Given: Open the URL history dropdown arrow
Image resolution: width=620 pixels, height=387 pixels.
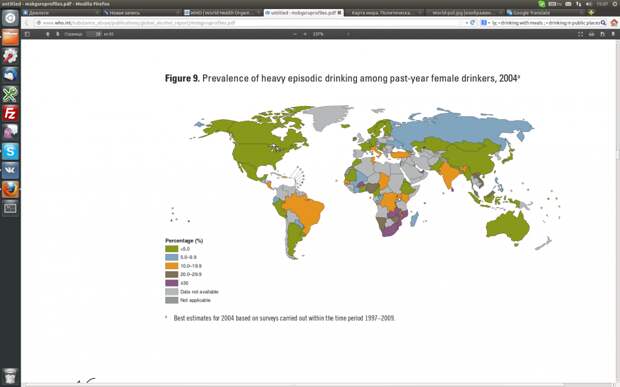Looking at the screenshot, I should tap(467, 23).
